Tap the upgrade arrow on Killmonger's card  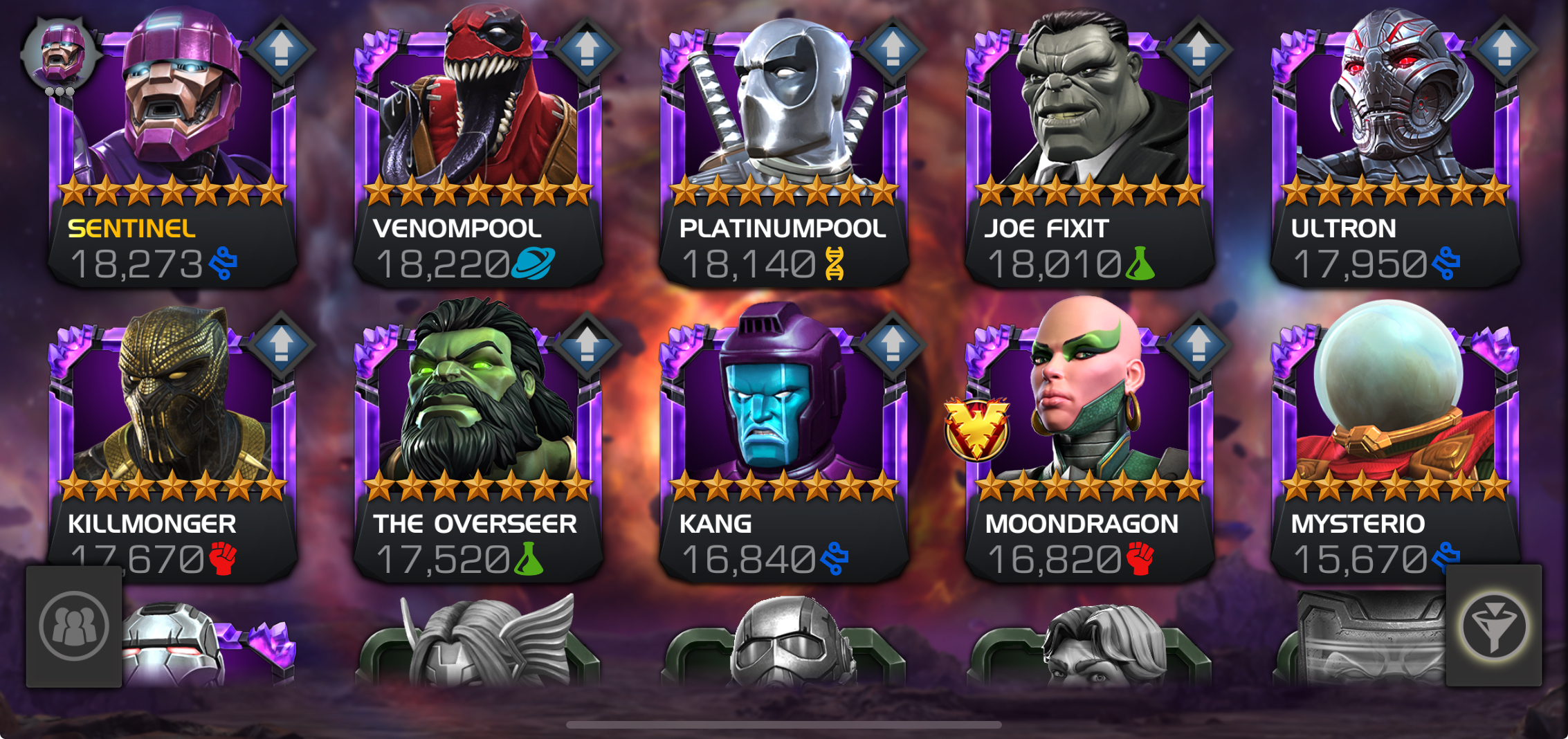[281, 344]
